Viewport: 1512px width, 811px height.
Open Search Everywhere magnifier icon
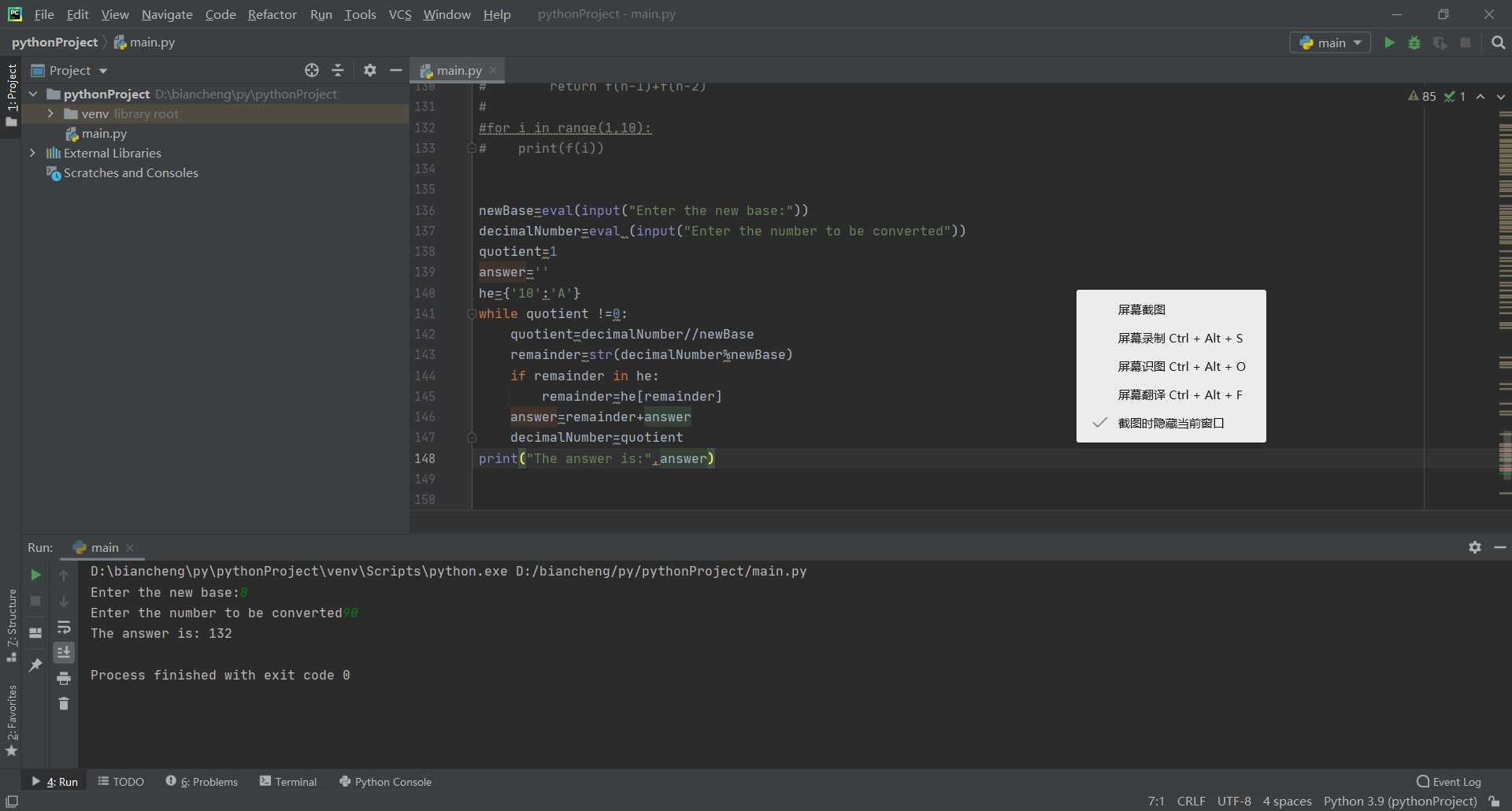coord(1498,43)
